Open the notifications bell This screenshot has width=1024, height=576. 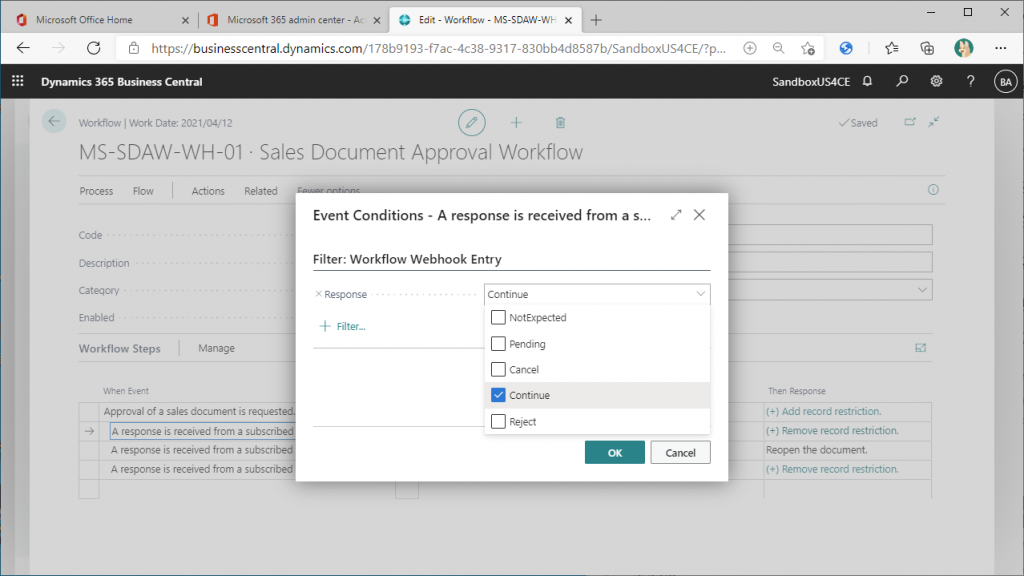[867, 81]
